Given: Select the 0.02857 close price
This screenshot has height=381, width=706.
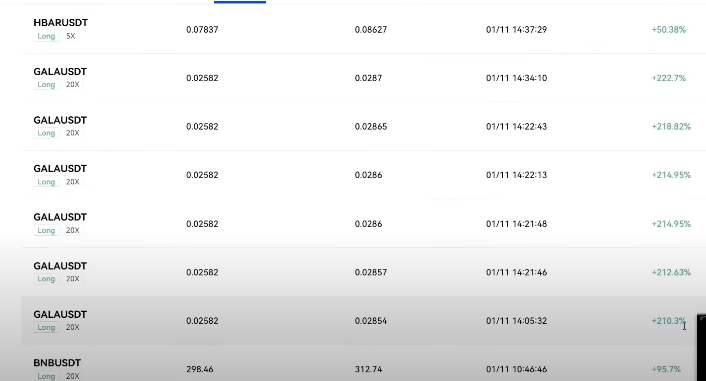Looking at the screenshot, I should pyautogui.click(x=371, y=272).
